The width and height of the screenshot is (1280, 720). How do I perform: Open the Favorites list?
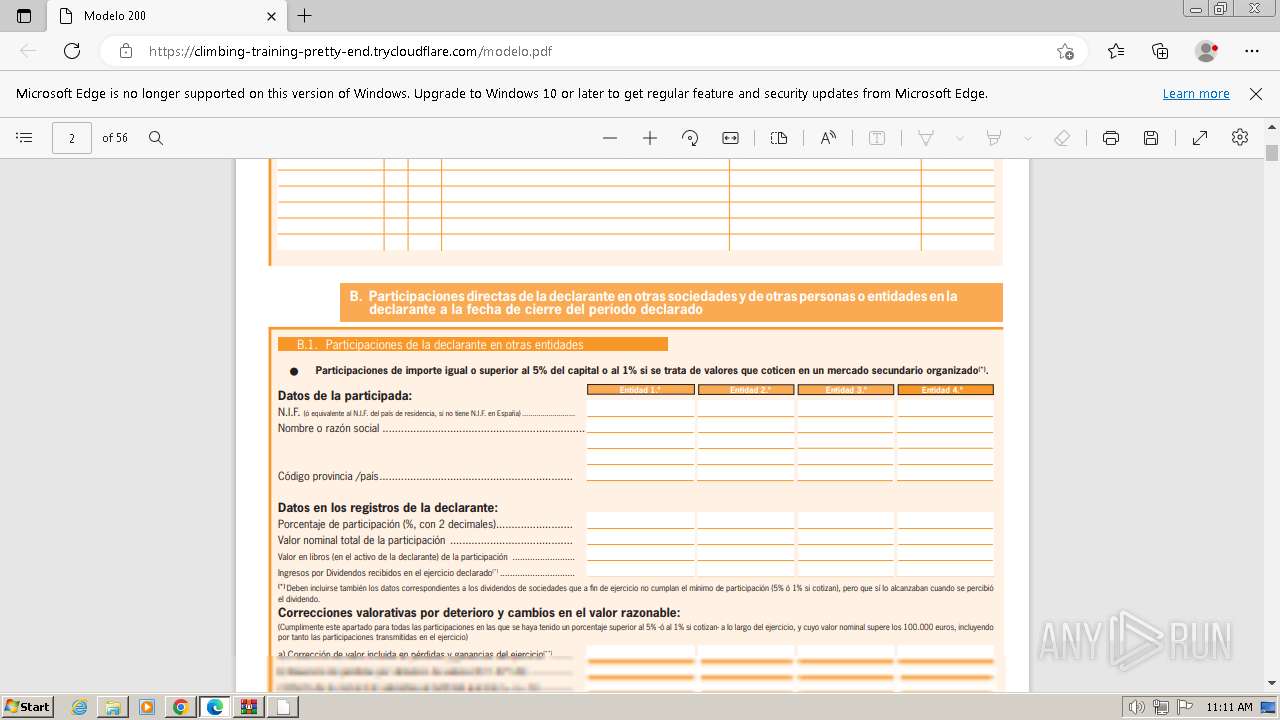click(x=1116, y=51)
